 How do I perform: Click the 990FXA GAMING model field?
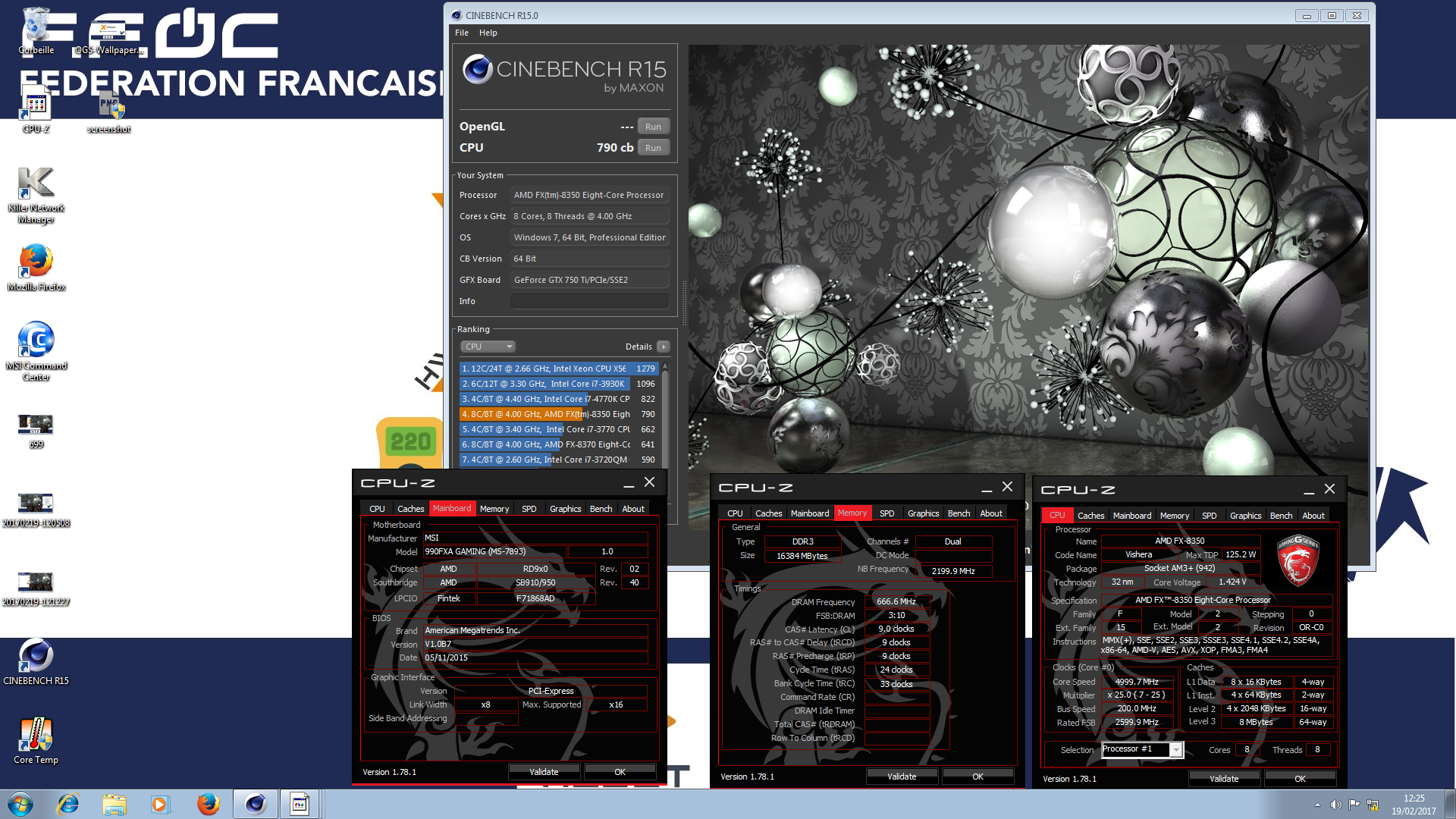point(494,552)
